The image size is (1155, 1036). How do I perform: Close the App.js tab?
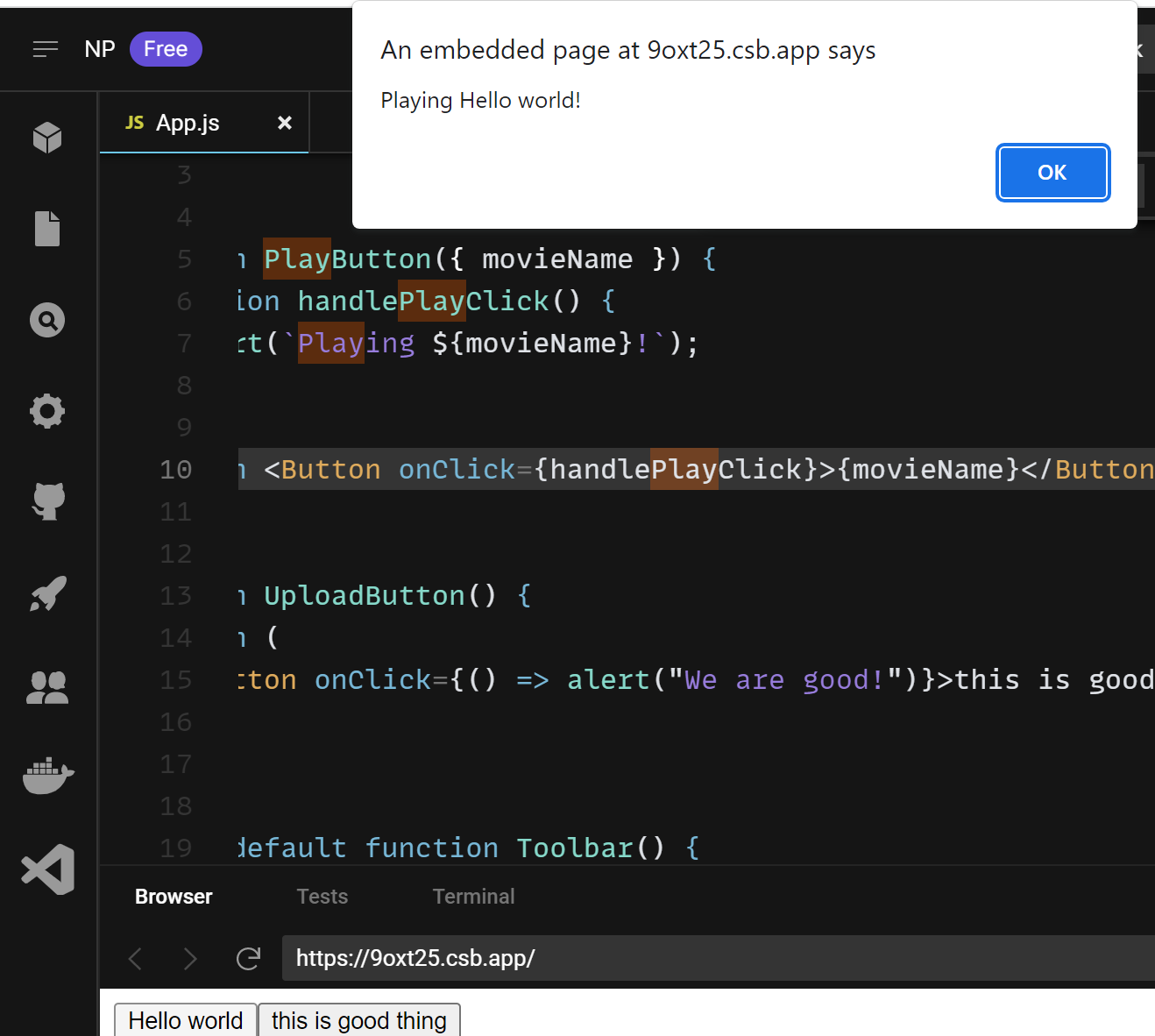(285, 123)
